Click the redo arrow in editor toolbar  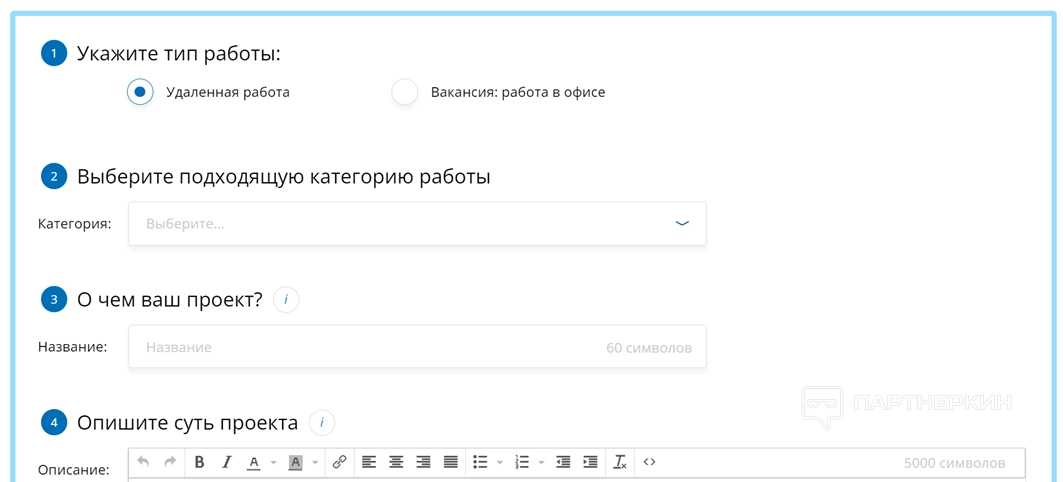tap(170, 462)
